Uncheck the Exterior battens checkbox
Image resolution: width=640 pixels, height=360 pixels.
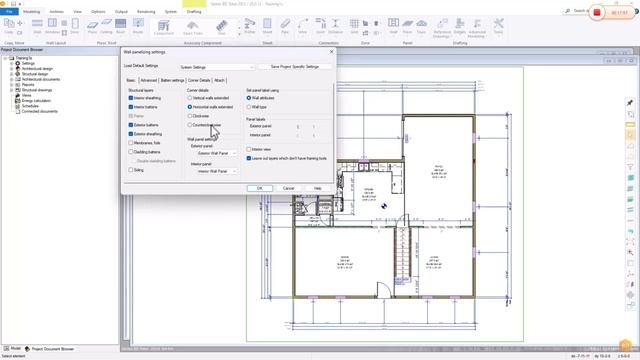coord(131,125)
